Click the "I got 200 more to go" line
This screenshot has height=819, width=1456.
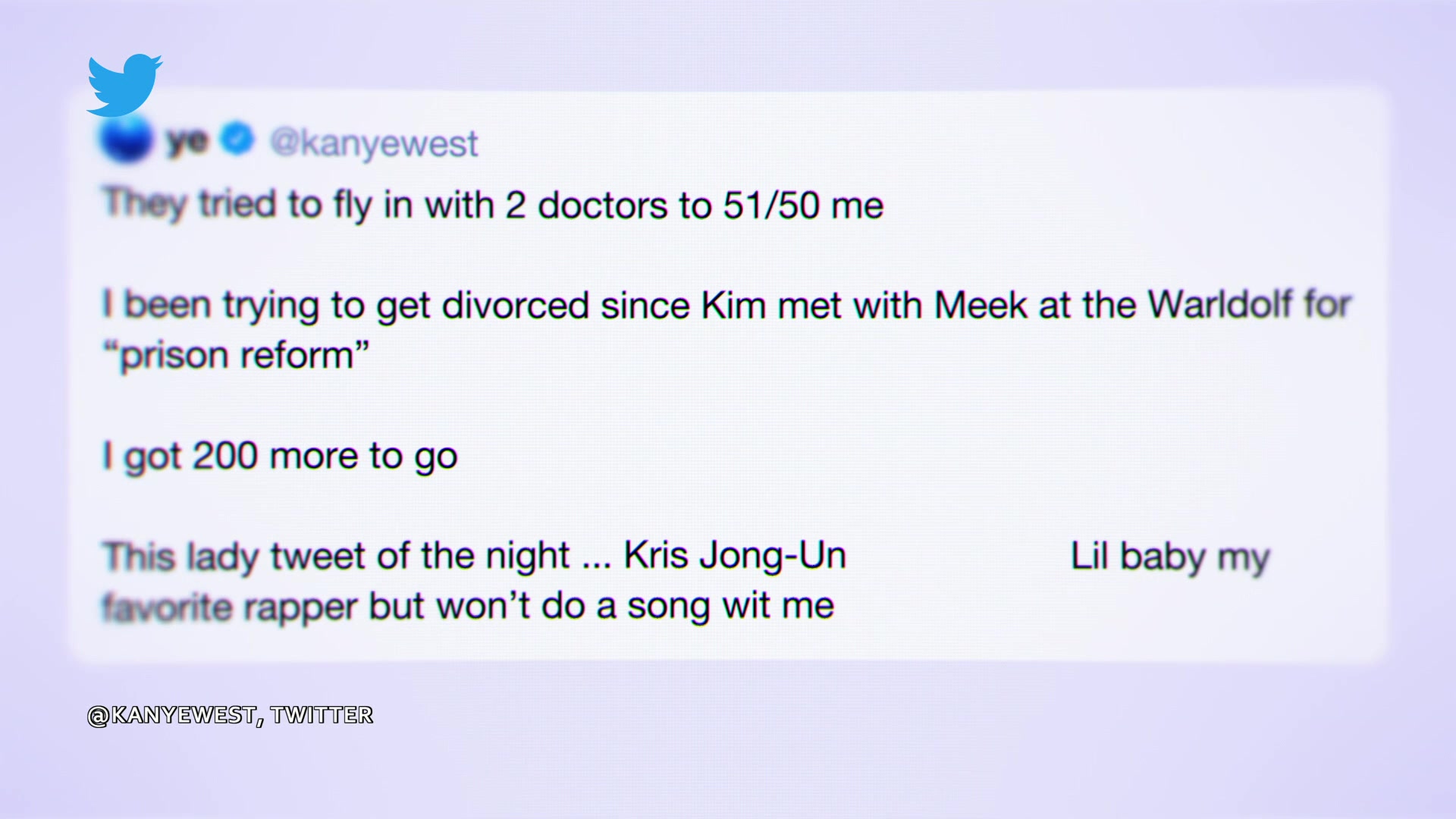(280, 457)
